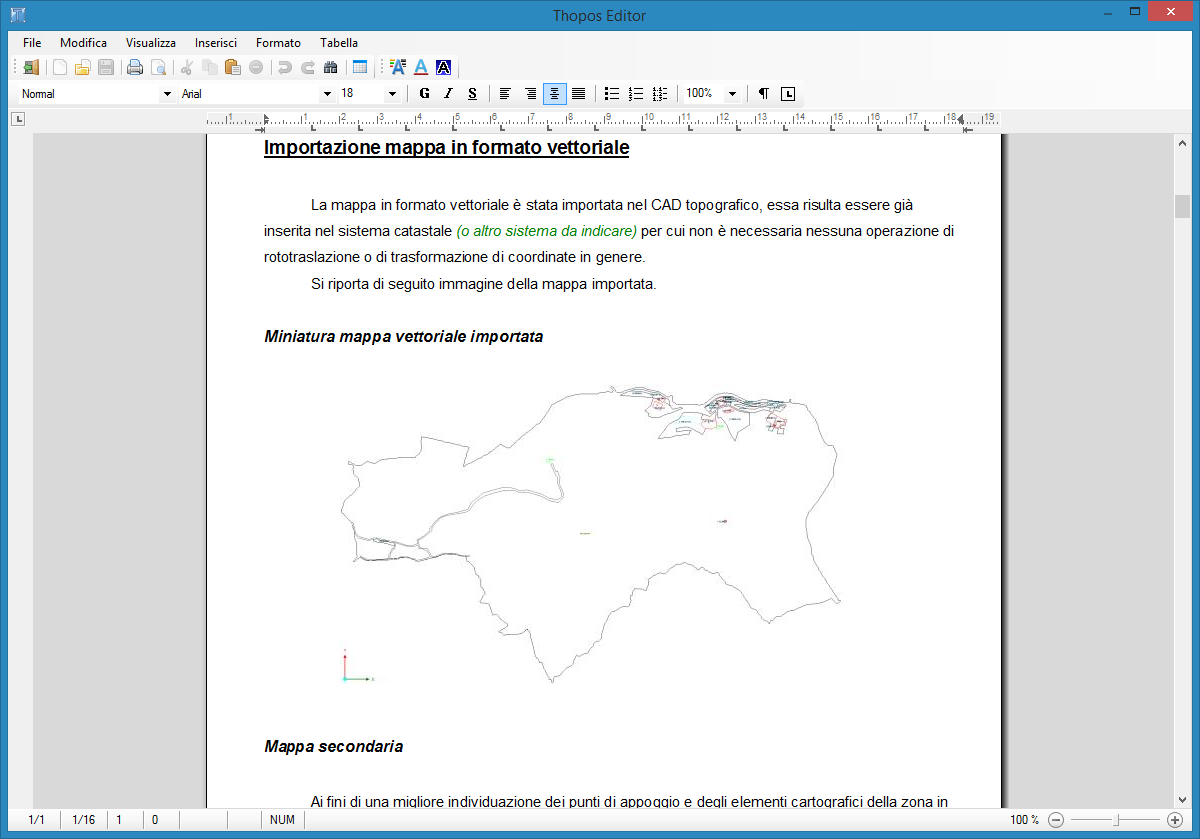The width and height of the screenshot is (1200, 839).
Task: Save the document using the floppy icon
Action: tap(106, 68)
